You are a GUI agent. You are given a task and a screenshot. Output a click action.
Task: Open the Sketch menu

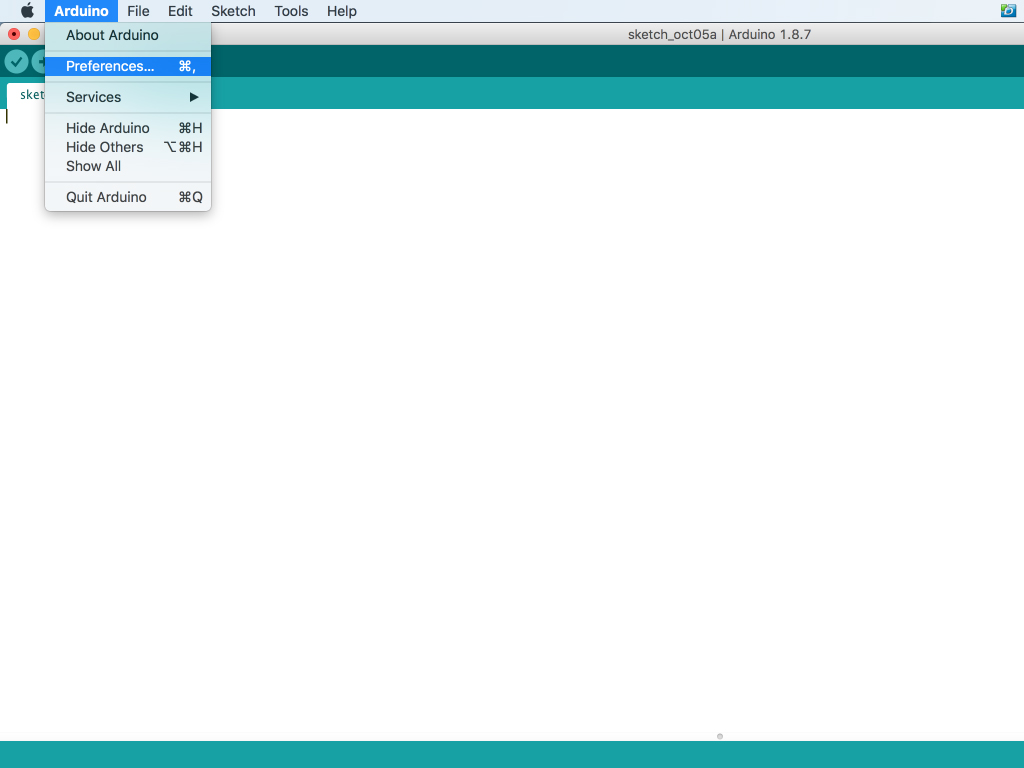tap(233, 11)
